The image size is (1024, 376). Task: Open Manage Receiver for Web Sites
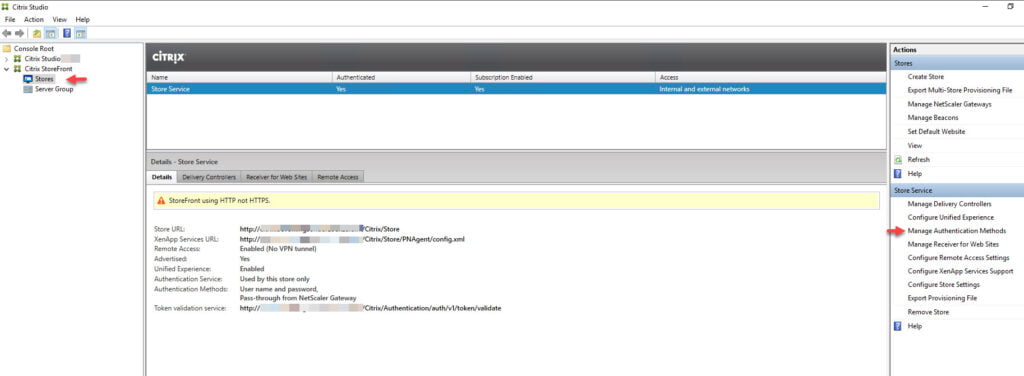tap(953, 244)
